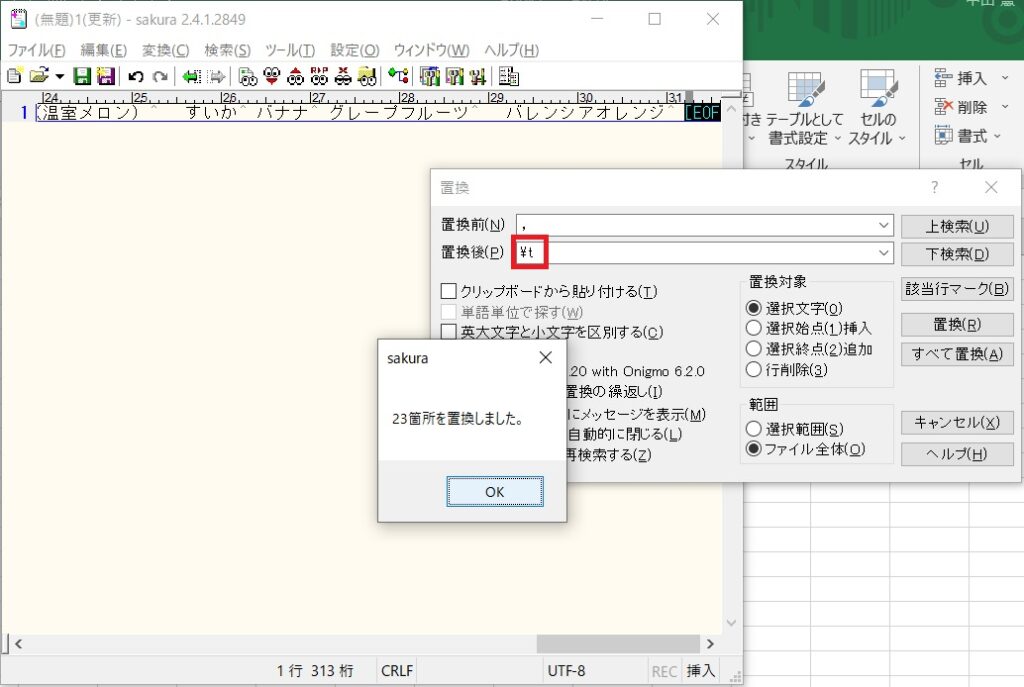Select 選択終点(2)追加 radio option

(754, 349)
